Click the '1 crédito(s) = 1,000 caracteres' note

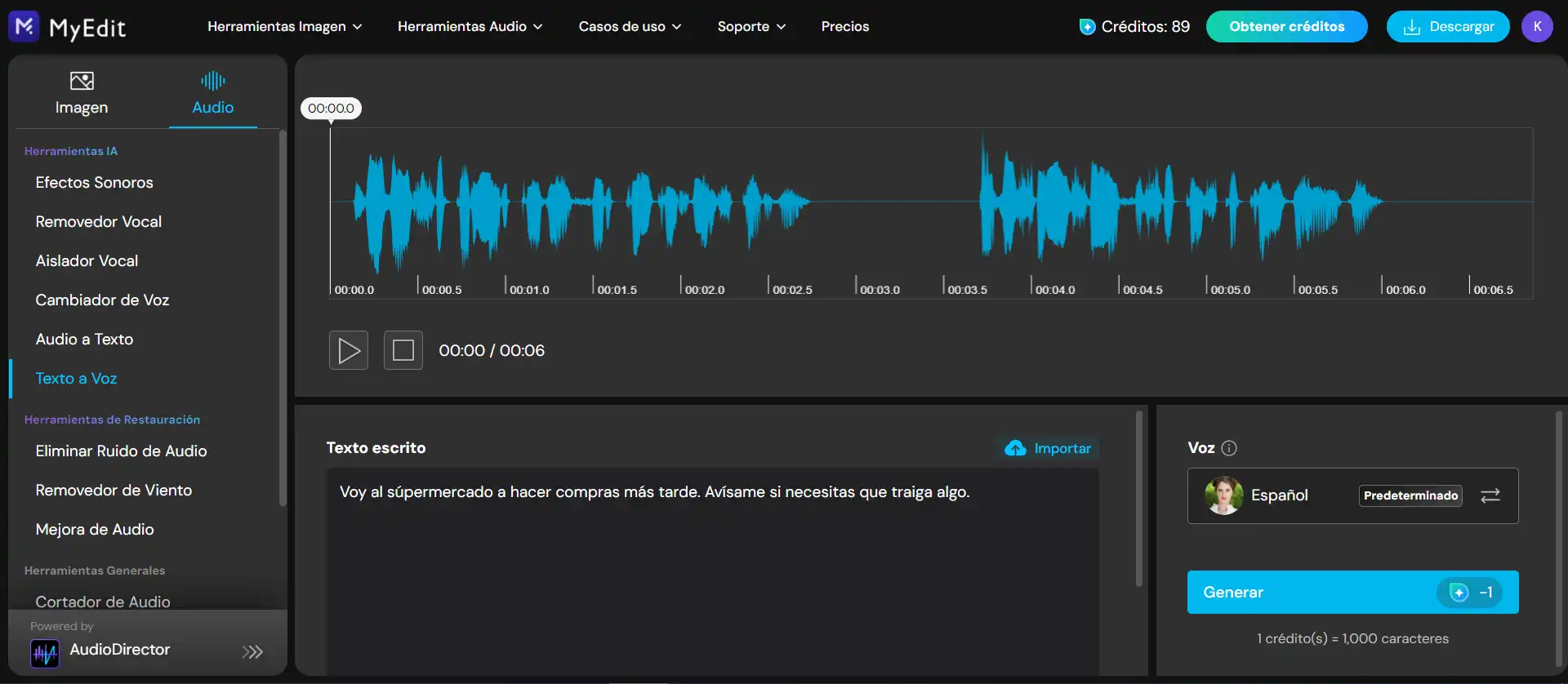[1353, 639]
